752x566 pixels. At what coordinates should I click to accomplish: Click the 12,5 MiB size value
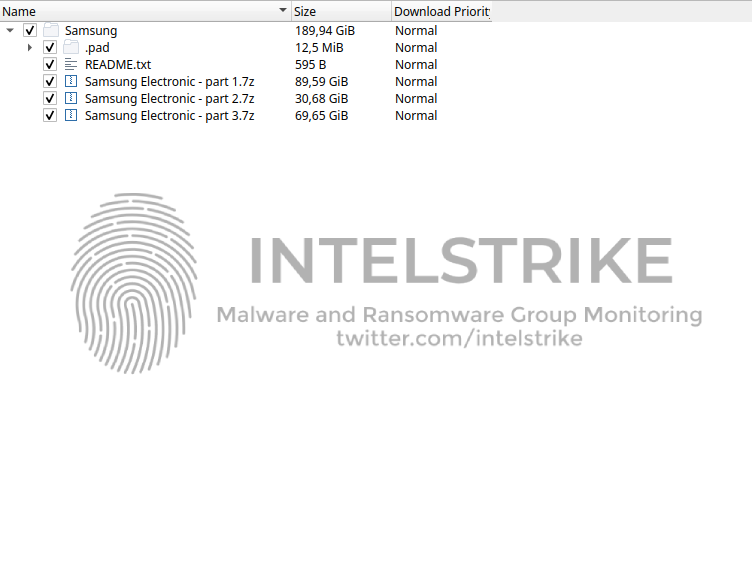[x=319, y=47]
